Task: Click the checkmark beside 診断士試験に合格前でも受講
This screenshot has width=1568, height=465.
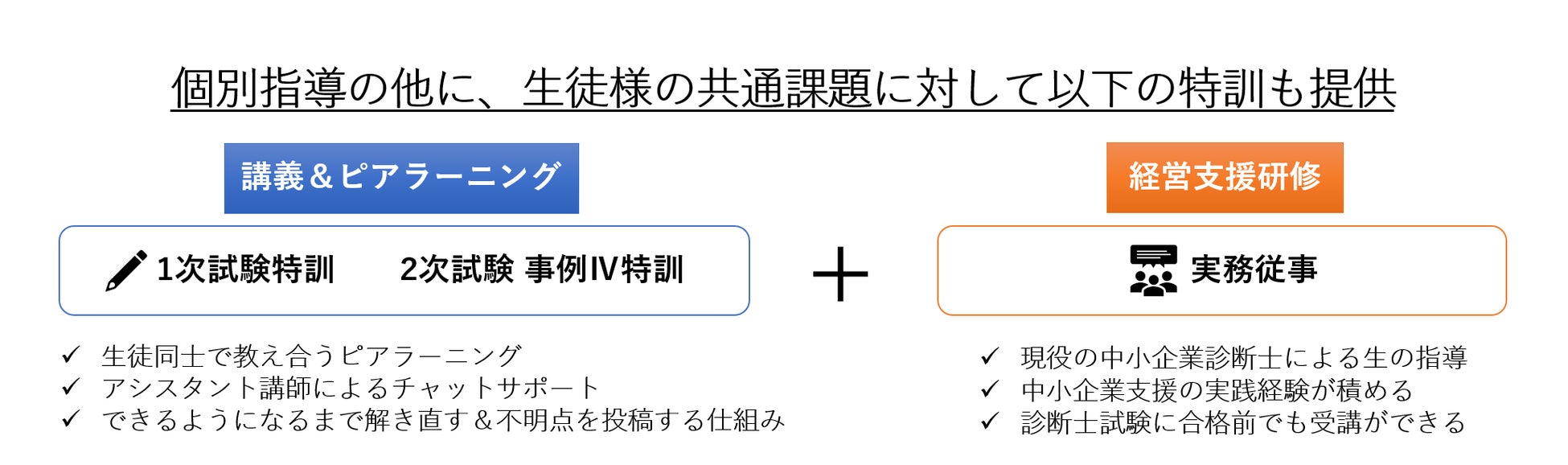Action: [990, 422]
